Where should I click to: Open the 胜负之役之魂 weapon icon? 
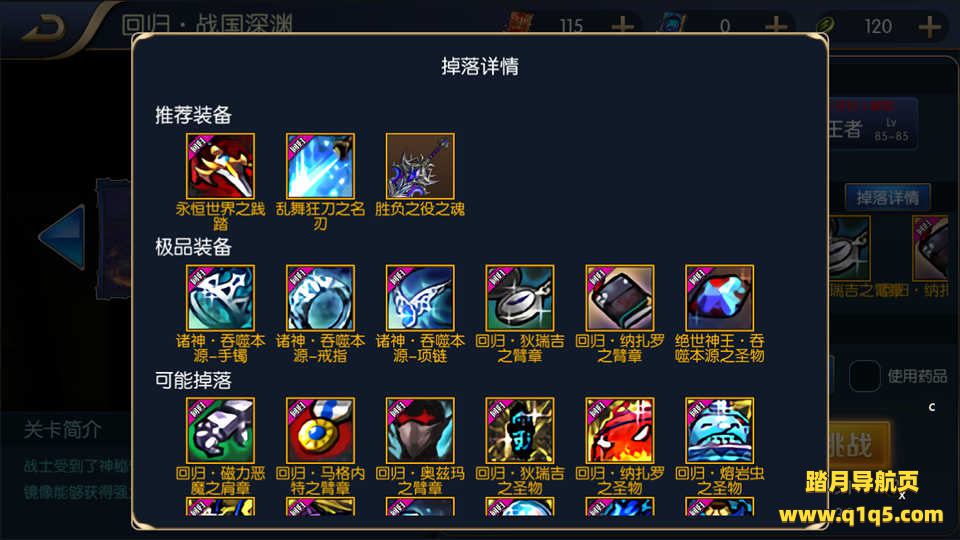pyautogui.click(x=420, y=166)
